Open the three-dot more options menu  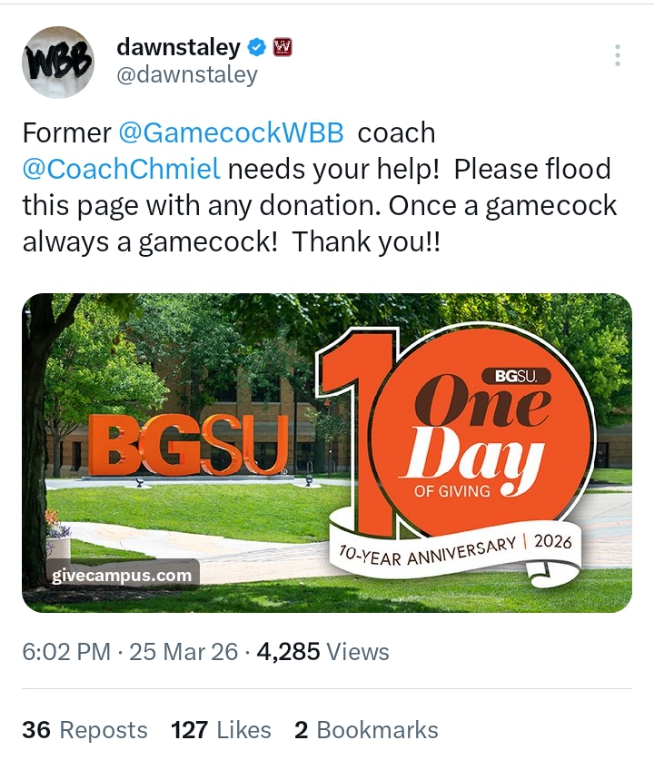click(x=617, y=55)
